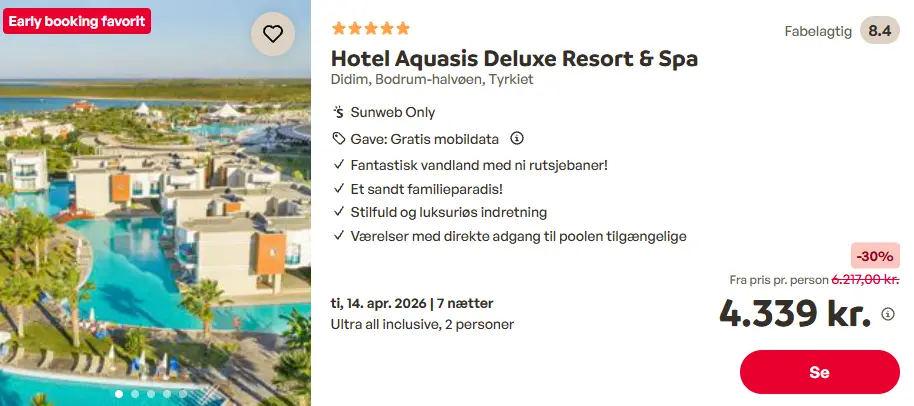The width and height of the screenshot is (914, 406).
Task: Click the Early booking favorit badge
Action: [x=77, y=20]
